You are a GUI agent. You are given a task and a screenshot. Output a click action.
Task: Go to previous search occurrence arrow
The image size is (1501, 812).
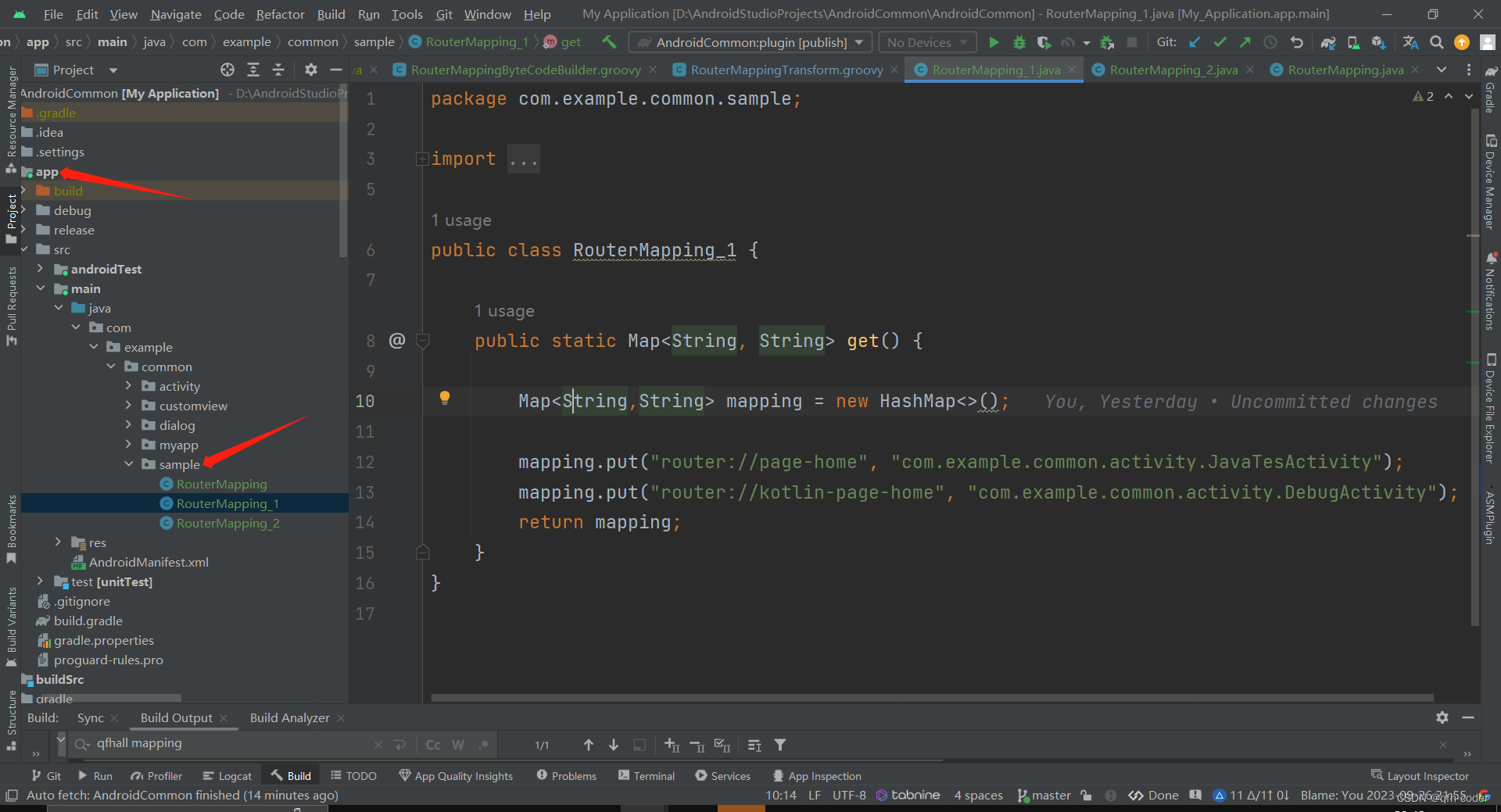click(x=589, y=745)
